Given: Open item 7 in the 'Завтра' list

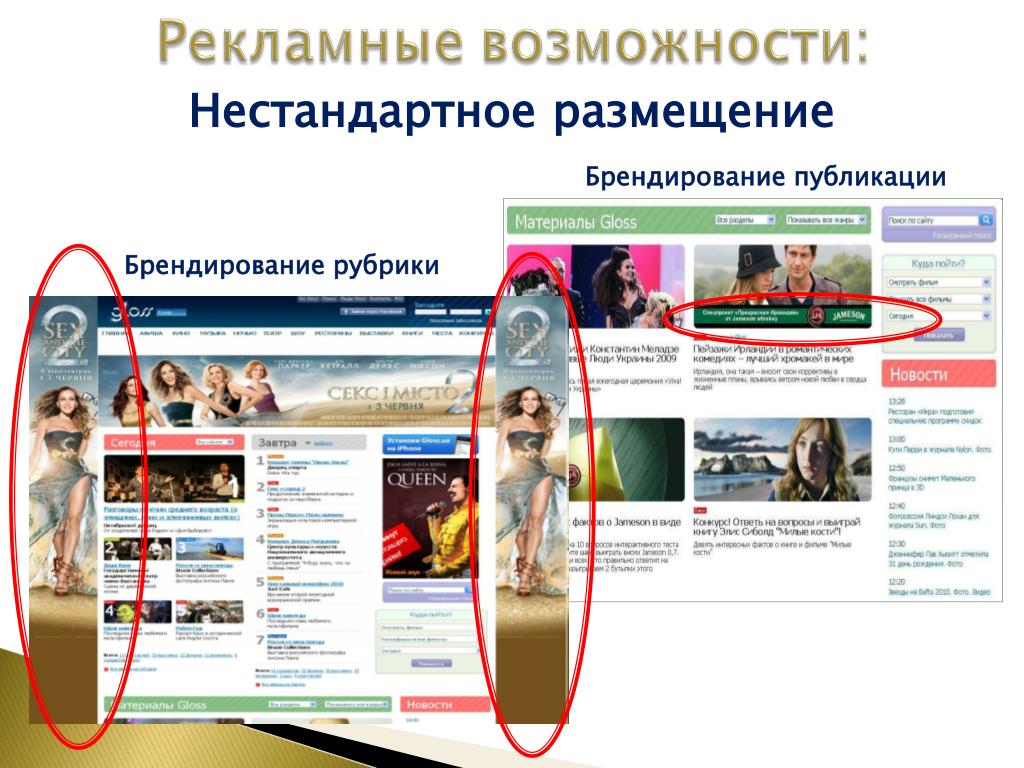Looking at the screenshot, I should click(x=296, y=642).
